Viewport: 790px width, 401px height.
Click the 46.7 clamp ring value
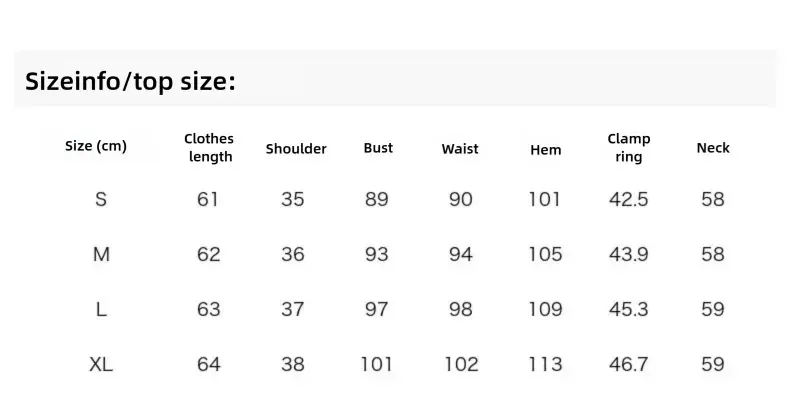pyautogui.click(x=628, y=364)
